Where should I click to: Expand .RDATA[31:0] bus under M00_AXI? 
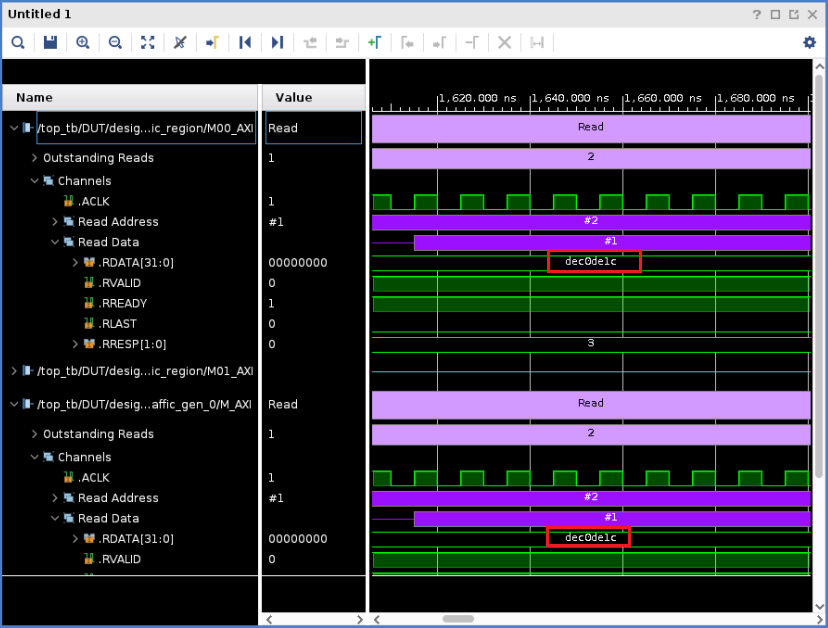pos(75,262)
